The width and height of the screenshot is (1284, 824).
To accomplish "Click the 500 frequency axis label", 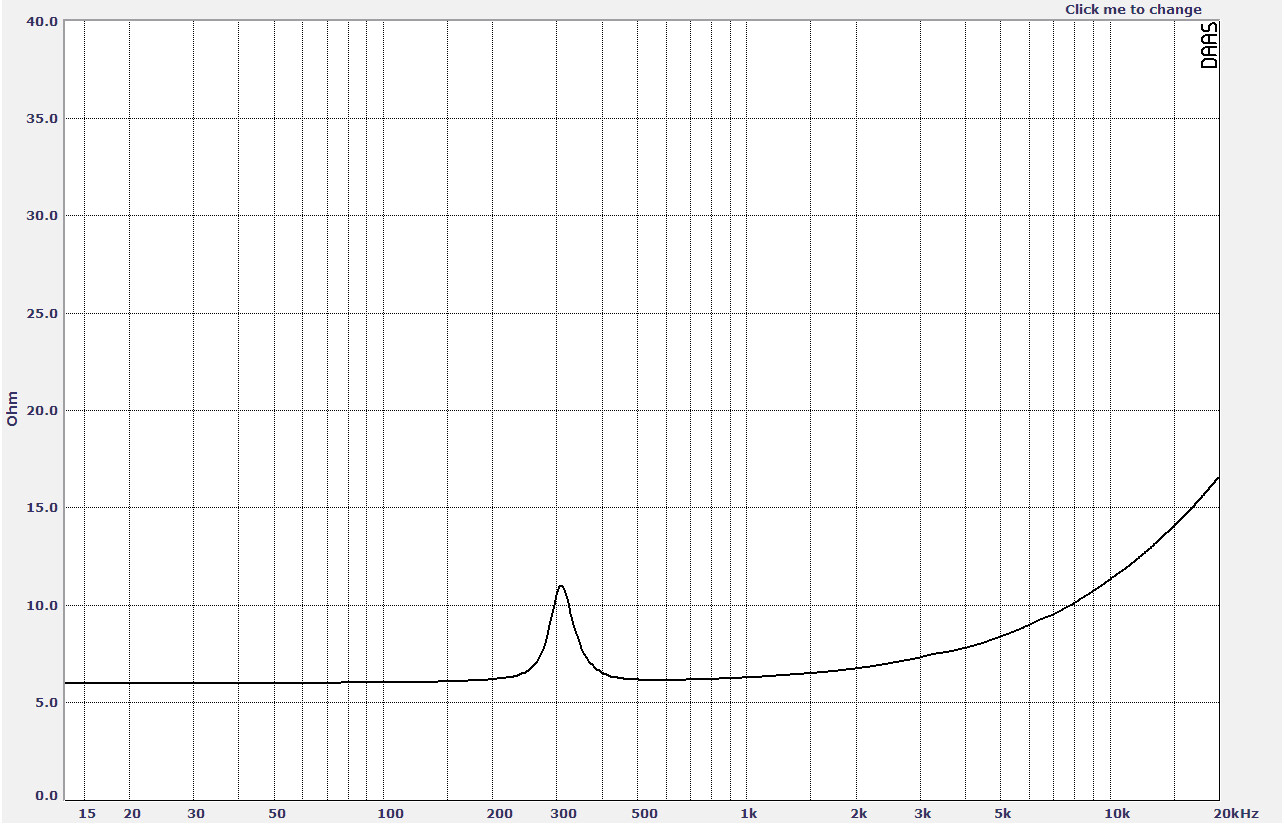I will (x=645, y=813).
